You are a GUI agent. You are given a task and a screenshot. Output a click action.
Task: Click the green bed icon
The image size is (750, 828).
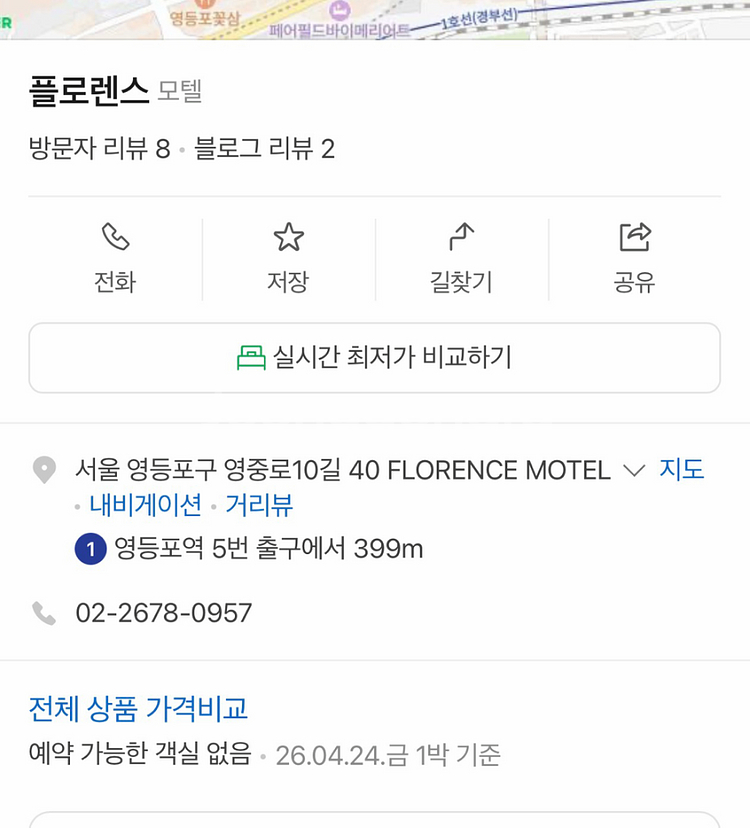pos(251,358)
